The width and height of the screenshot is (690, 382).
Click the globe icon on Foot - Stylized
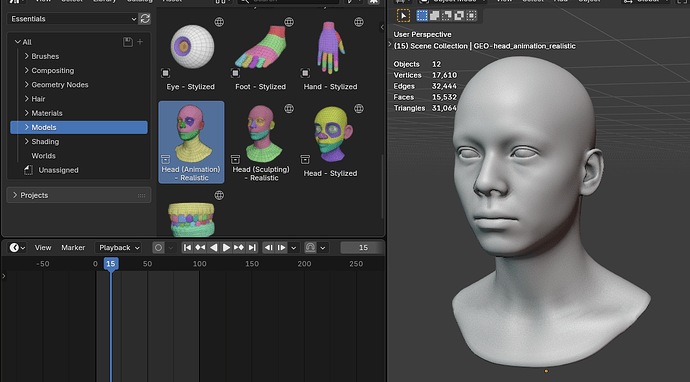[x=289, y=22]
